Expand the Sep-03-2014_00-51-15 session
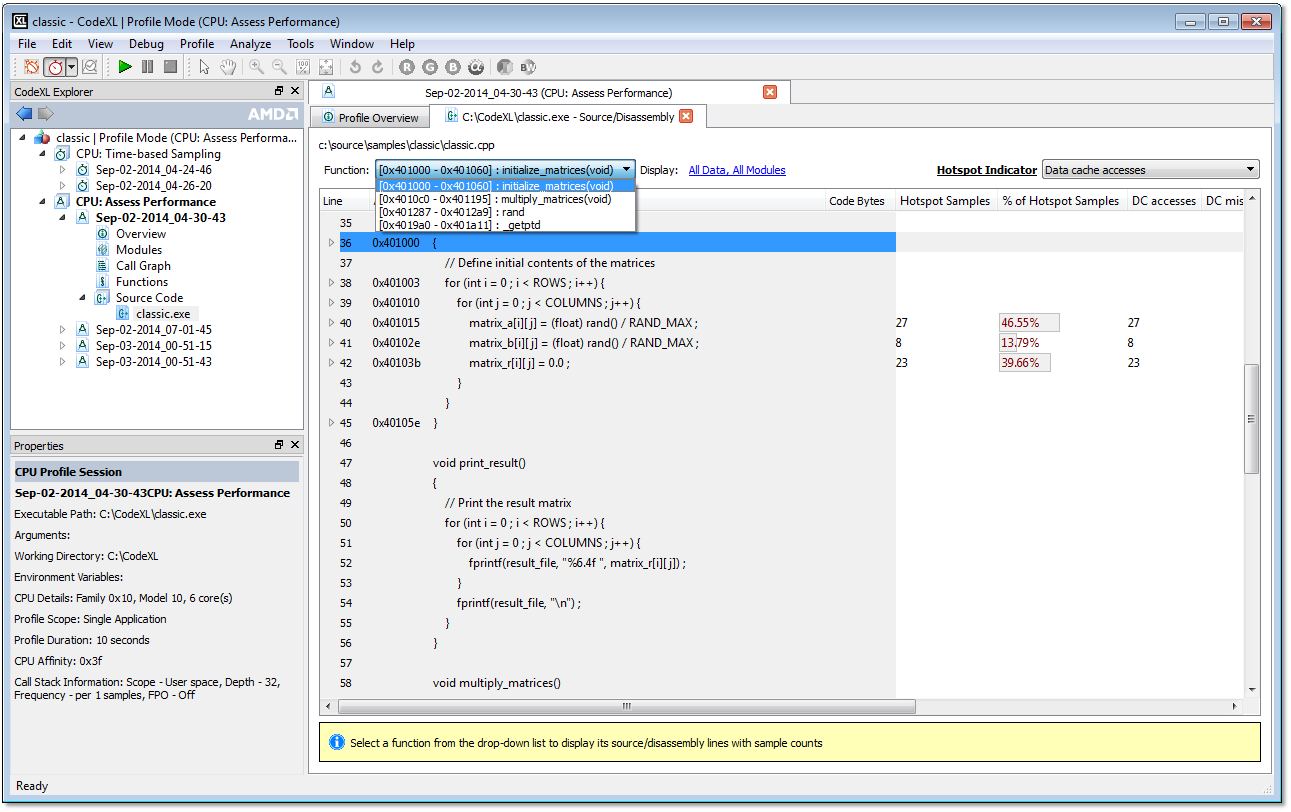 tap(62, 346)
